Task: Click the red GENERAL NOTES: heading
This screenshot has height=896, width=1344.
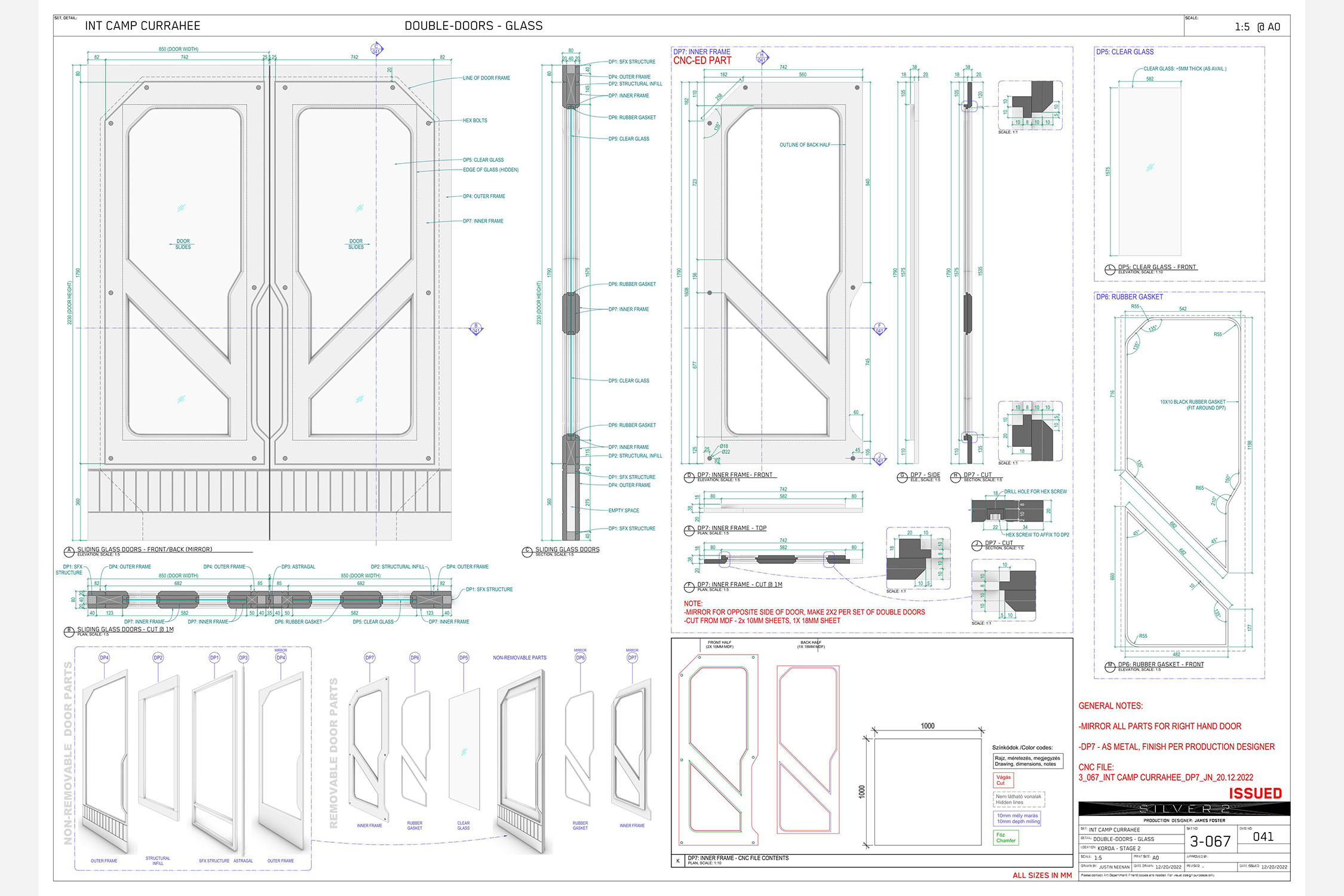Action: tap(1110, 706)
